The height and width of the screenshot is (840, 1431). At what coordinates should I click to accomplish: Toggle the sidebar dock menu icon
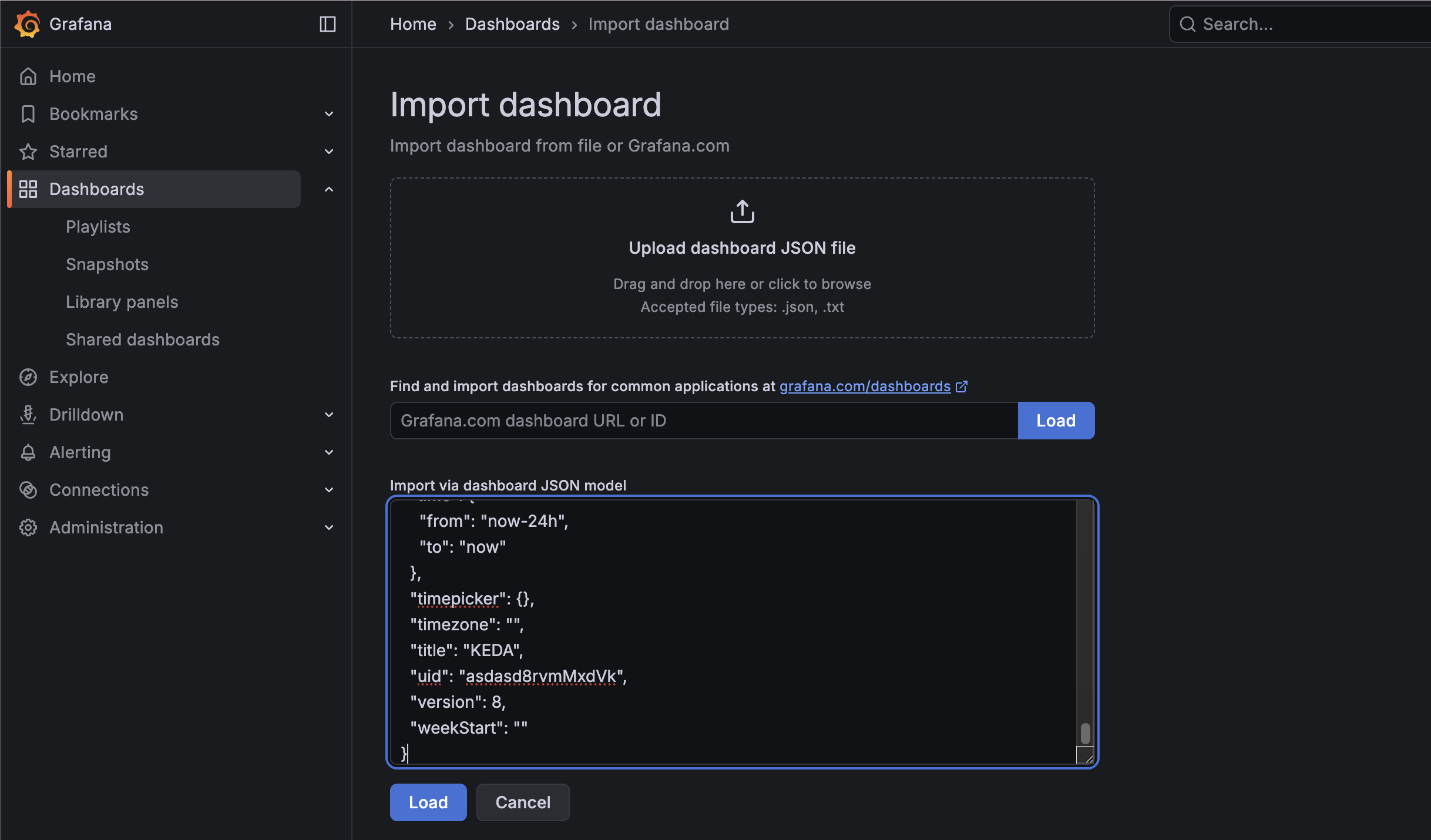(327, 24)
